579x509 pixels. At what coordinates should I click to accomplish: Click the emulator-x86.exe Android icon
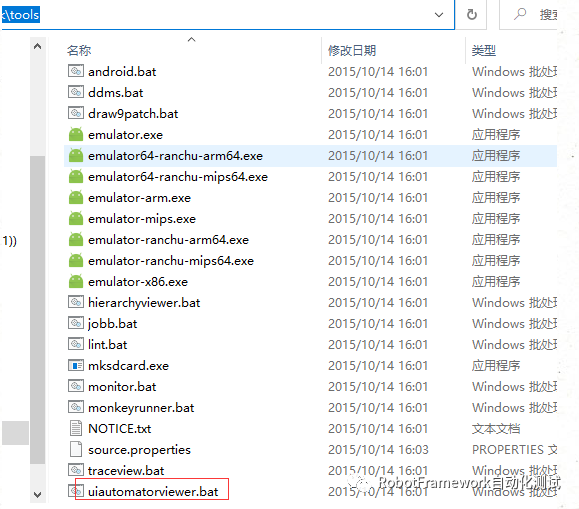click(76, 282)
